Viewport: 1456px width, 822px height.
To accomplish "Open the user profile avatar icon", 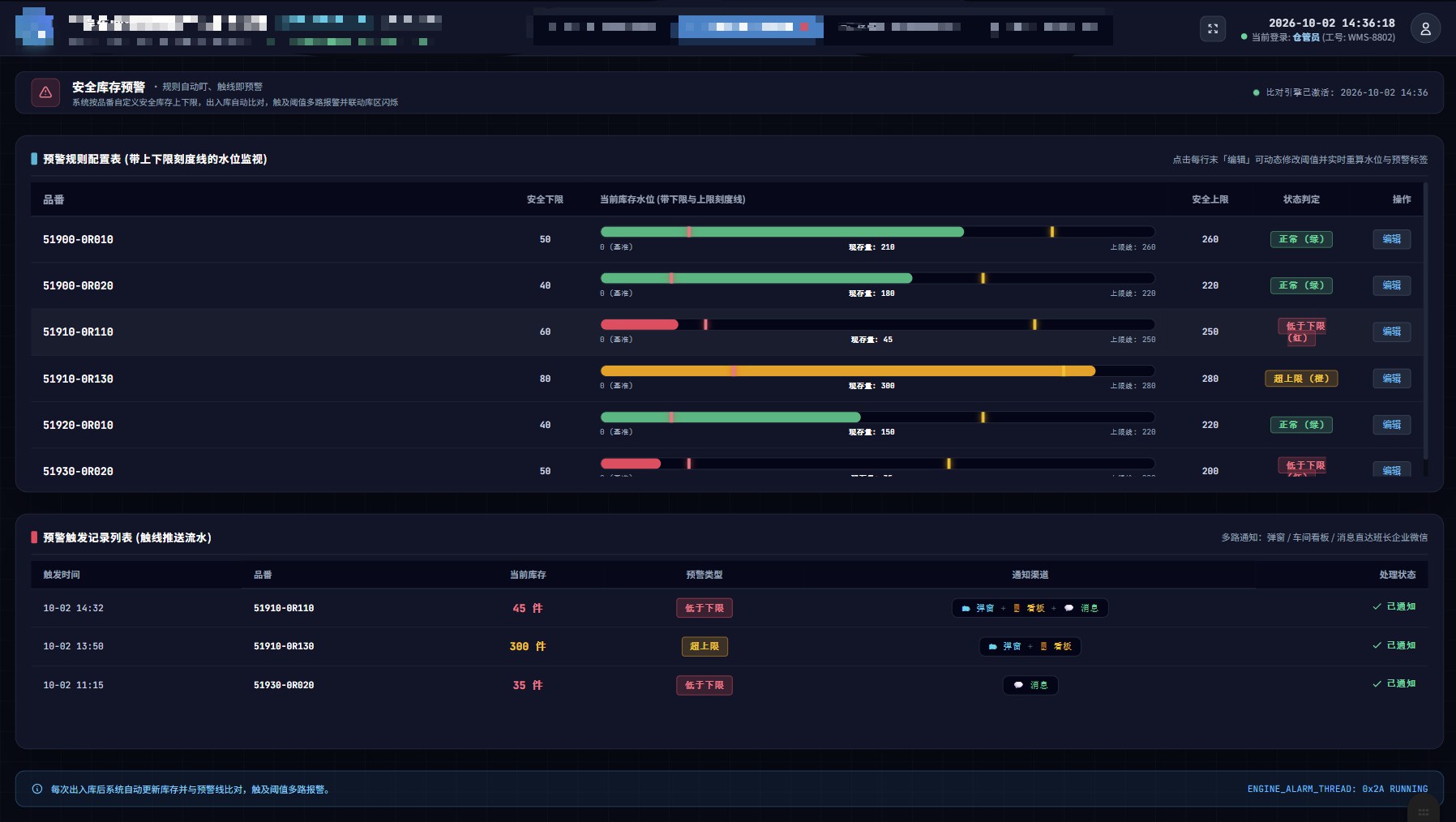I will [x=1425, y=28].
